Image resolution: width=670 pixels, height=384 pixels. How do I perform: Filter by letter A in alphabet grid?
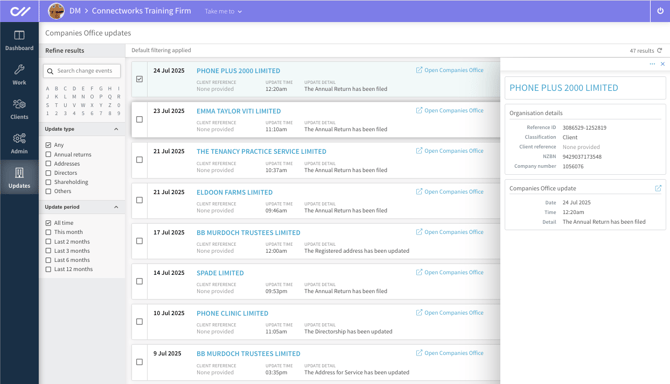(x=47, y=88)
